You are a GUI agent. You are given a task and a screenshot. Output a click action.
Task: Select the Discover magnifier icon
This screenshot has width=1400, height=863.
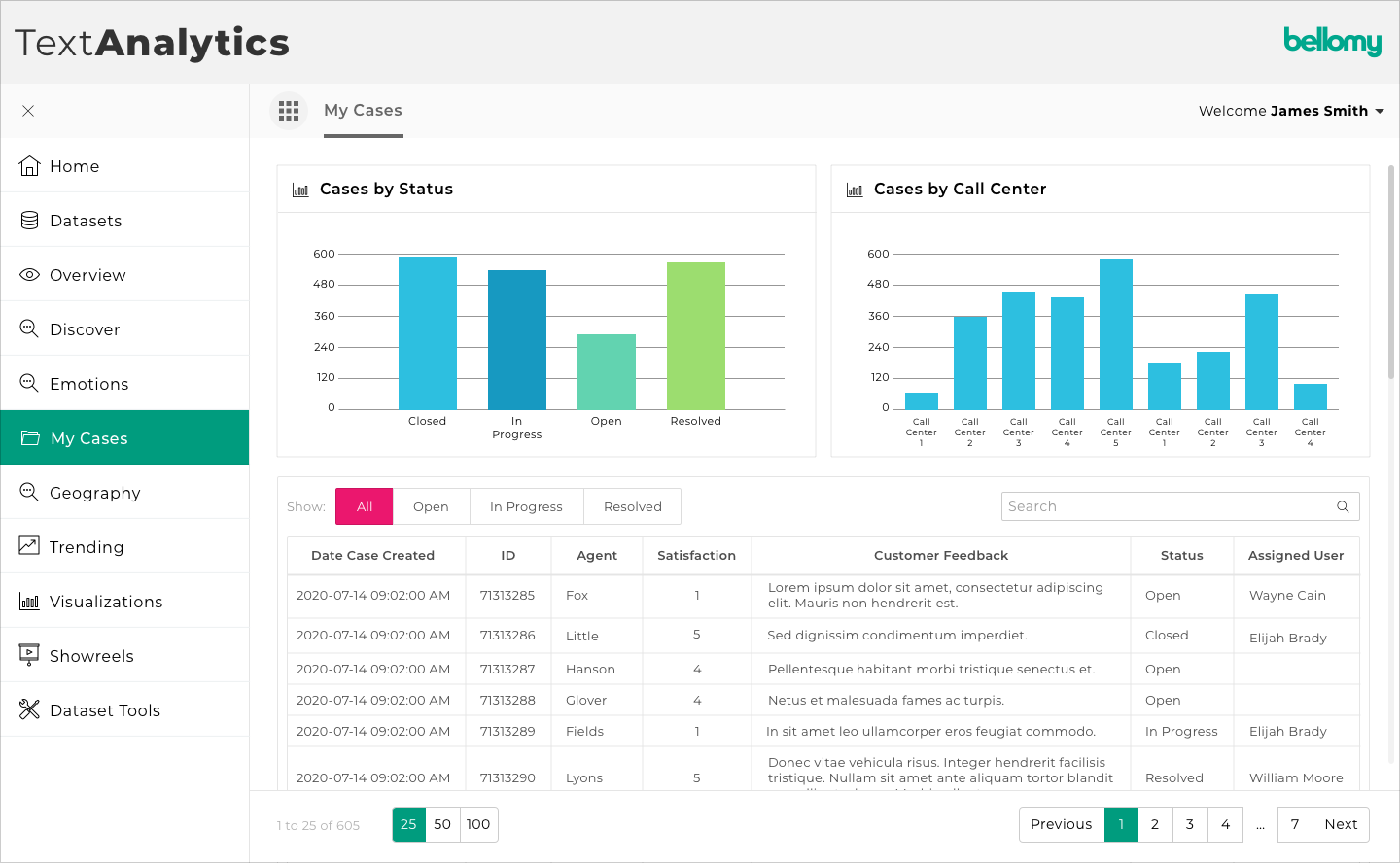click(29, 329)
